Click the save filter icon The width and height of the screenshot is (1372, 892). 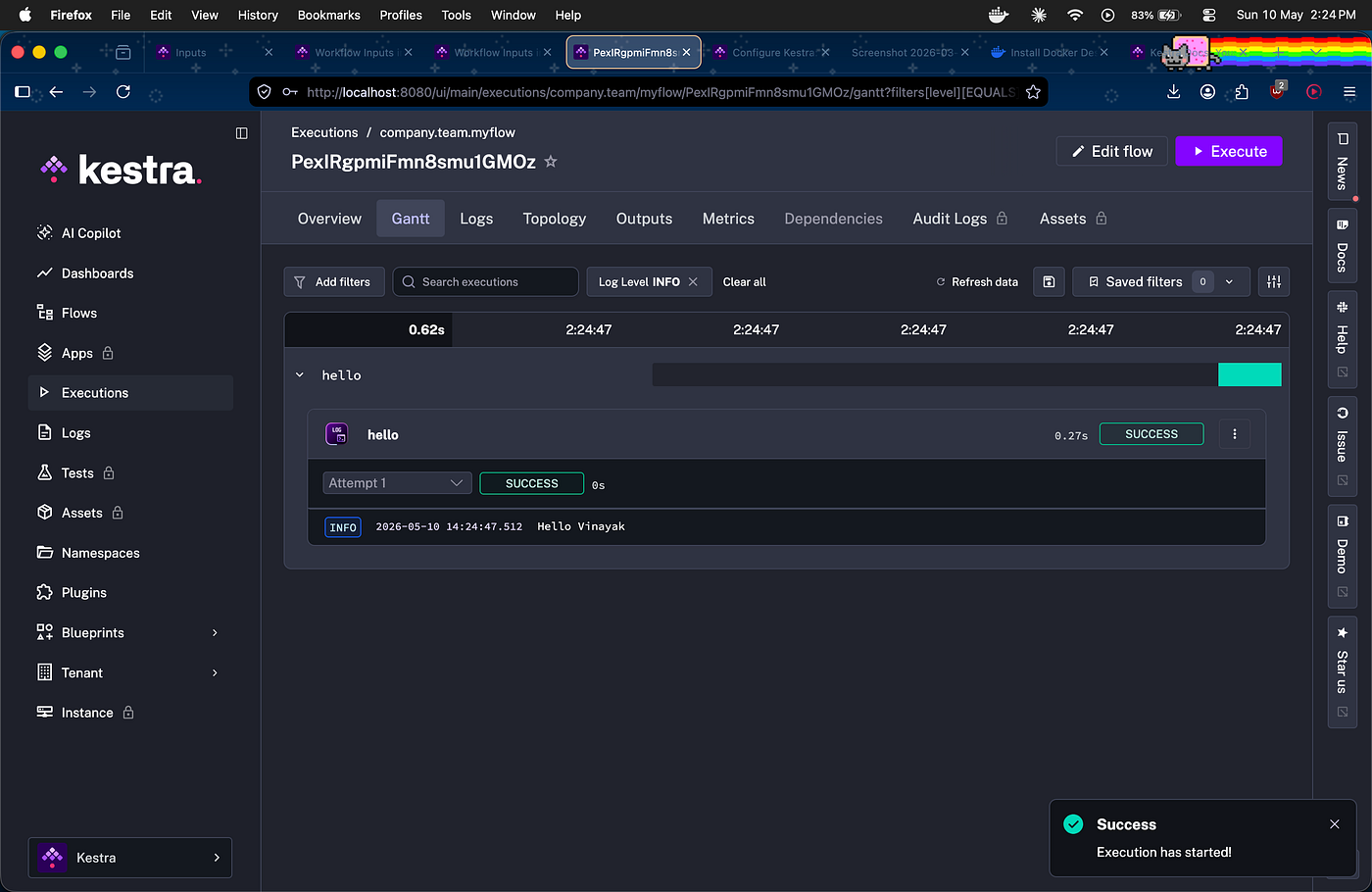[x=1049, y=281]
